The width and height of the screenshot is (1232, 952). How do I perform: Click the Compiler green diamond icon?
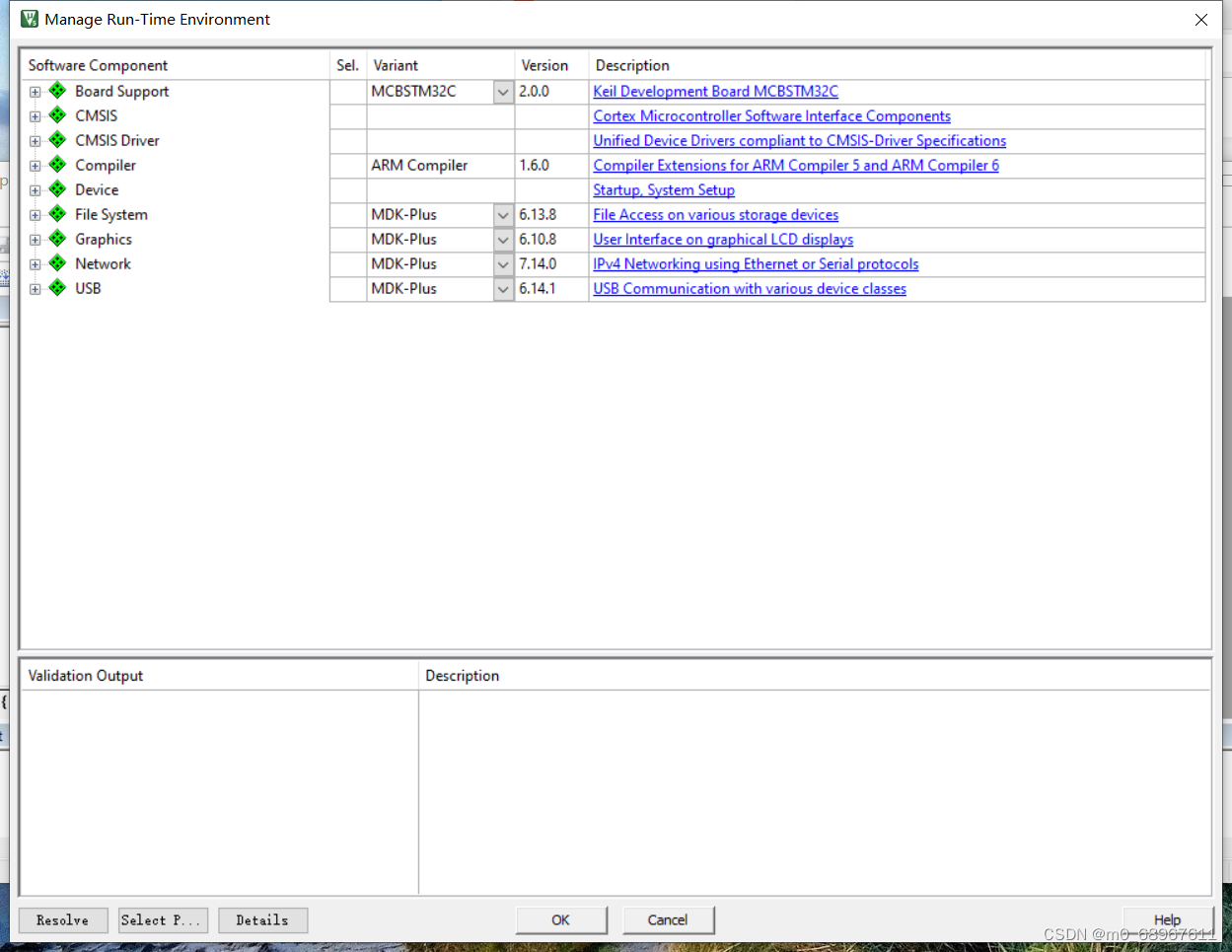(57, 165)
